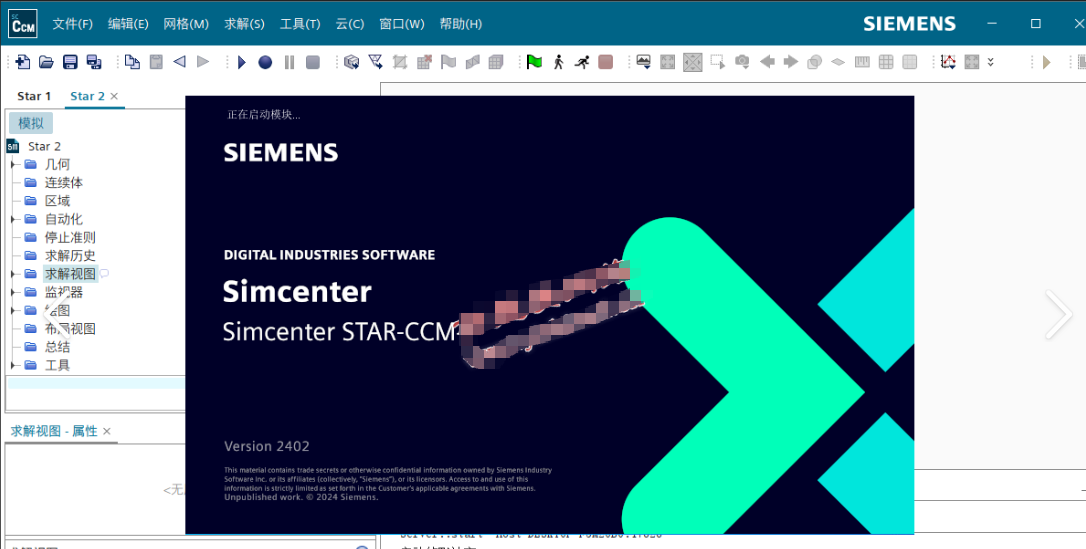Open the 帮助(H) menu
The image size is (1086, 549).
click(461, 24)
